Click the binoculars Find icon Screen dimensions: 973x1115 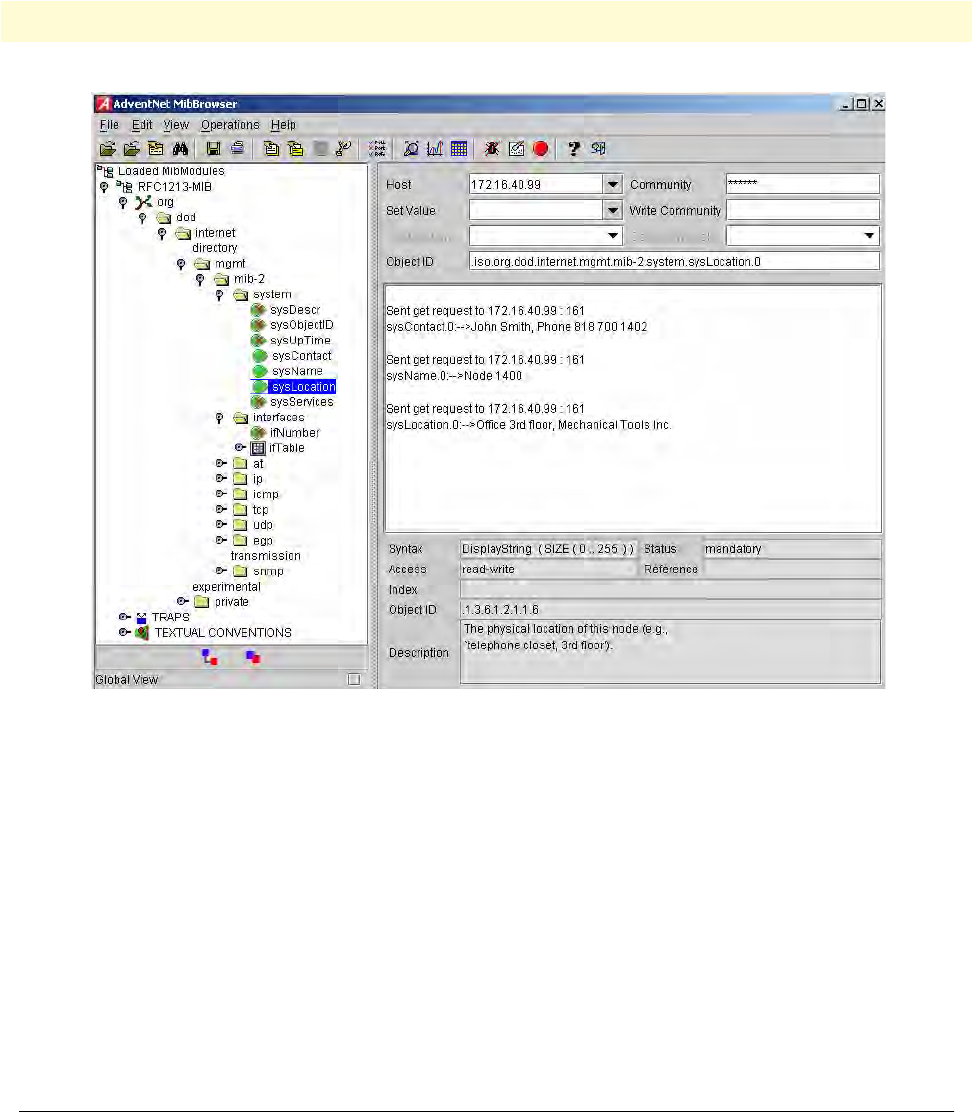[180, 149]
